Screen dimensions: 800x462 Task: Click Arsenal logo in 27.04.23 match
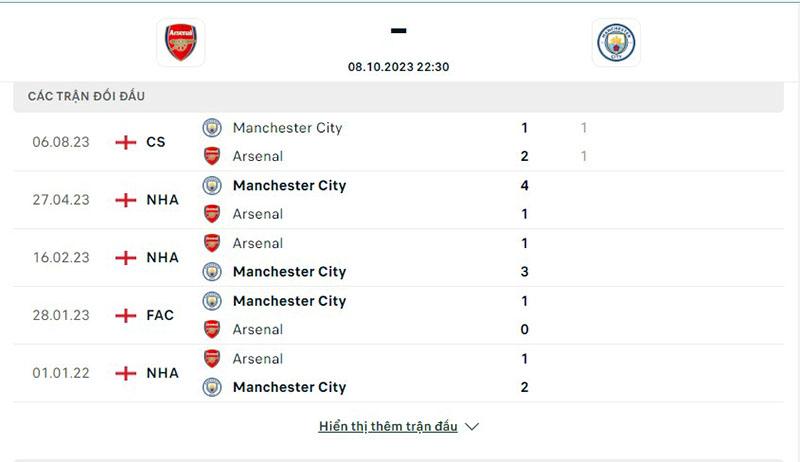tap(212, 214)
